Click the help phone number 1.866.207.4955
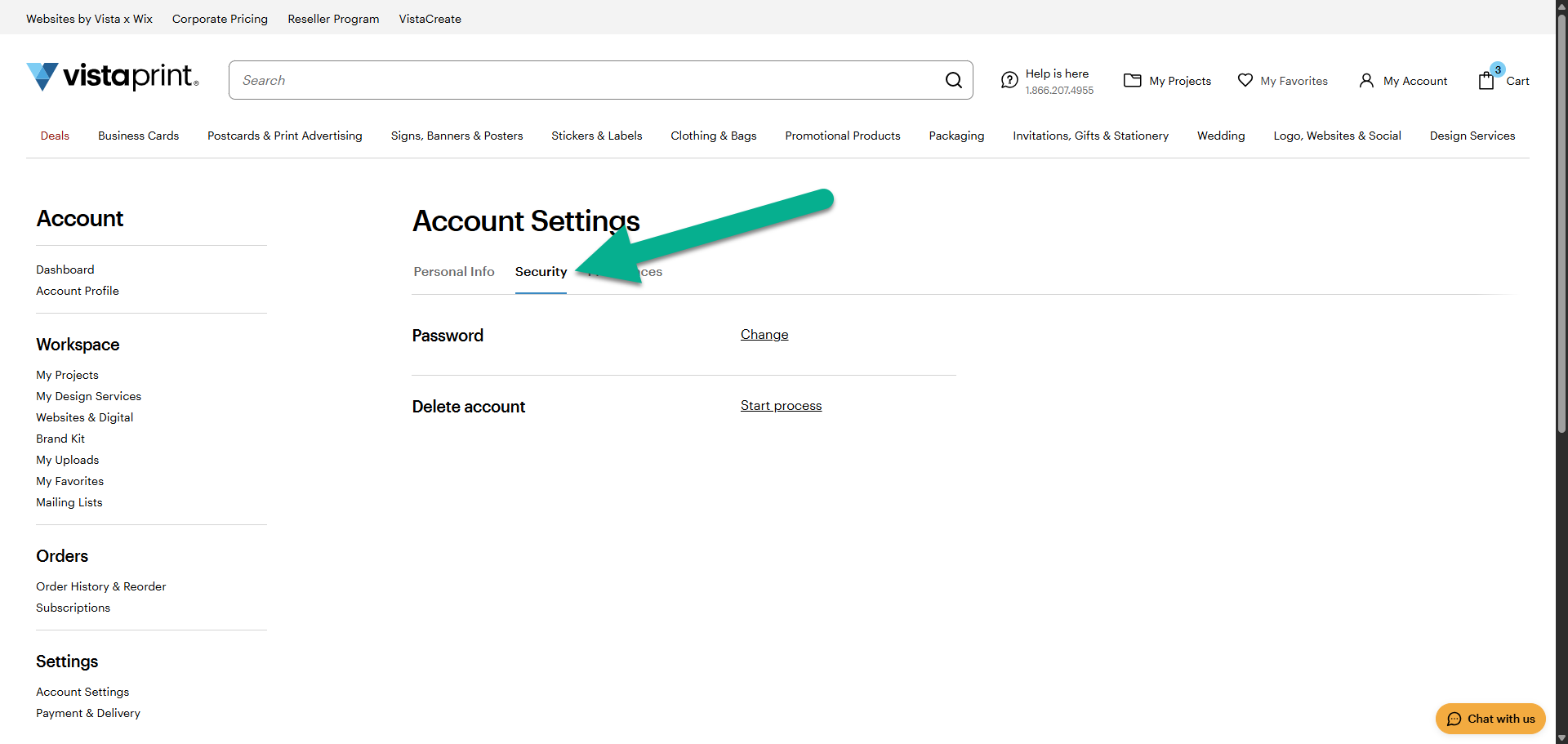 click(x=1059, y=91)
